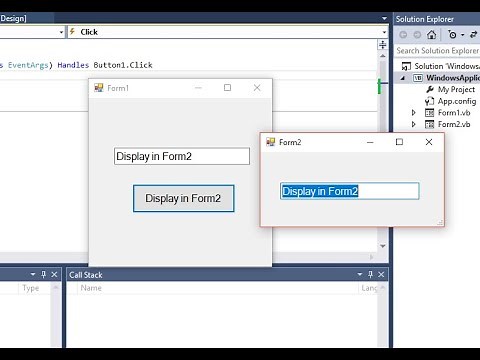Viewport: 480px width, 360px height.
Task: Select the WindowsApplication project node
Action: [x=453, y=78]
